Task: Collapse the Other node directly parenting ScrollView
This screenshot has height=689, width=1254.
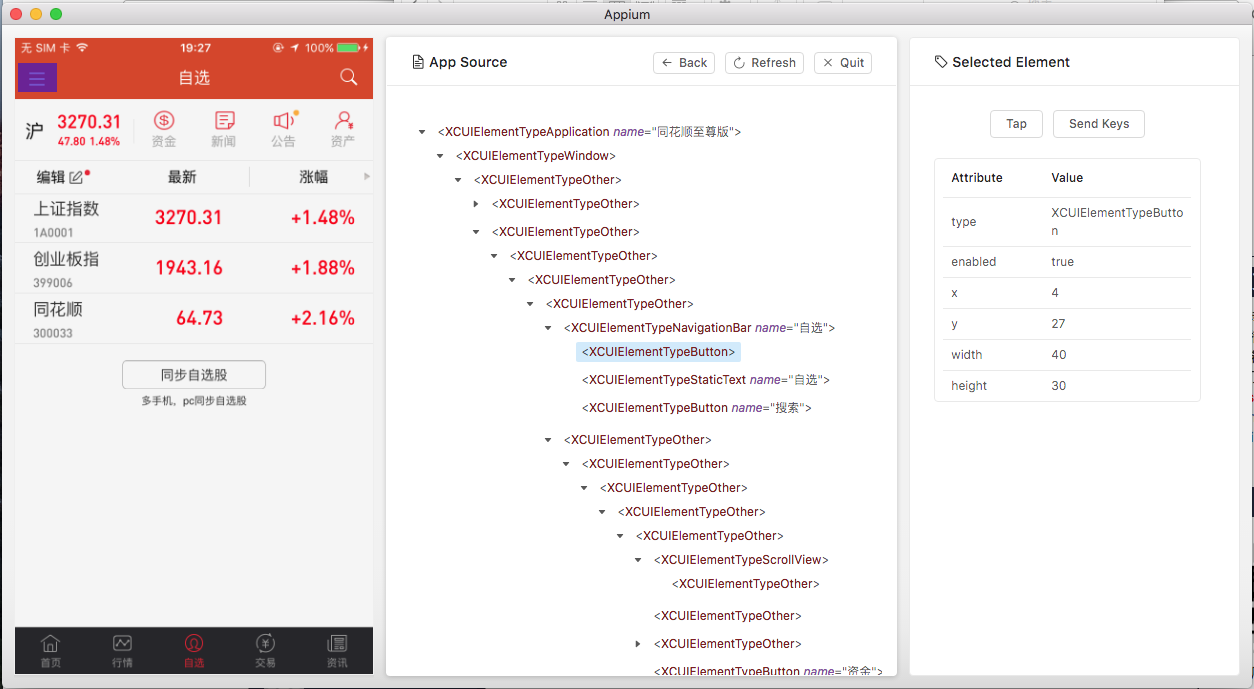Action: pyautogui.click(x=621, y=536)
